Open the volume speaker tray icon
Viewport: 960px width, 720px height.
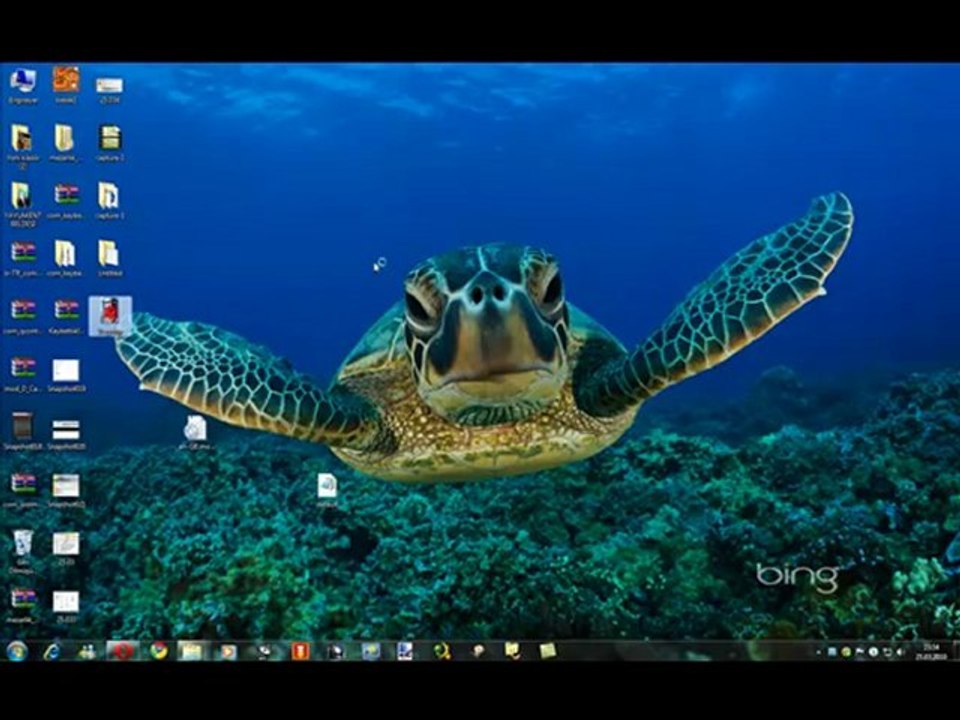click(x=899, y=653)
